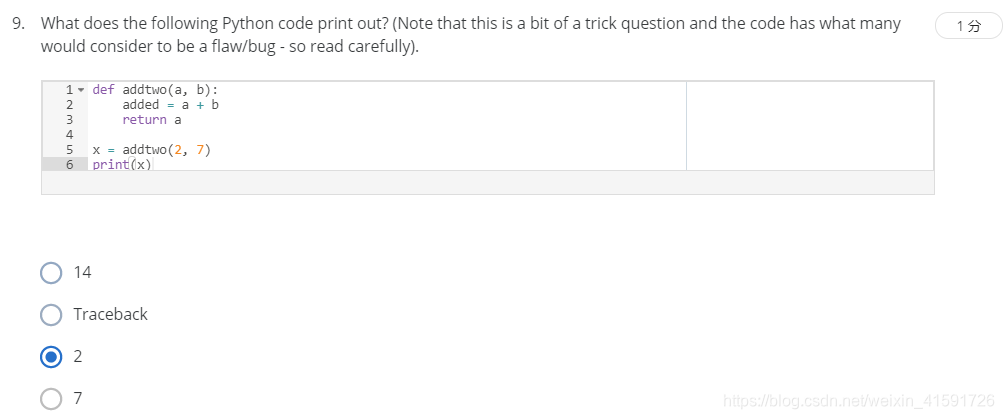The height and width of the screenshot is (419, 1004).
Task: Place cursor on the def addtwo line
Action: coord(156,90)
